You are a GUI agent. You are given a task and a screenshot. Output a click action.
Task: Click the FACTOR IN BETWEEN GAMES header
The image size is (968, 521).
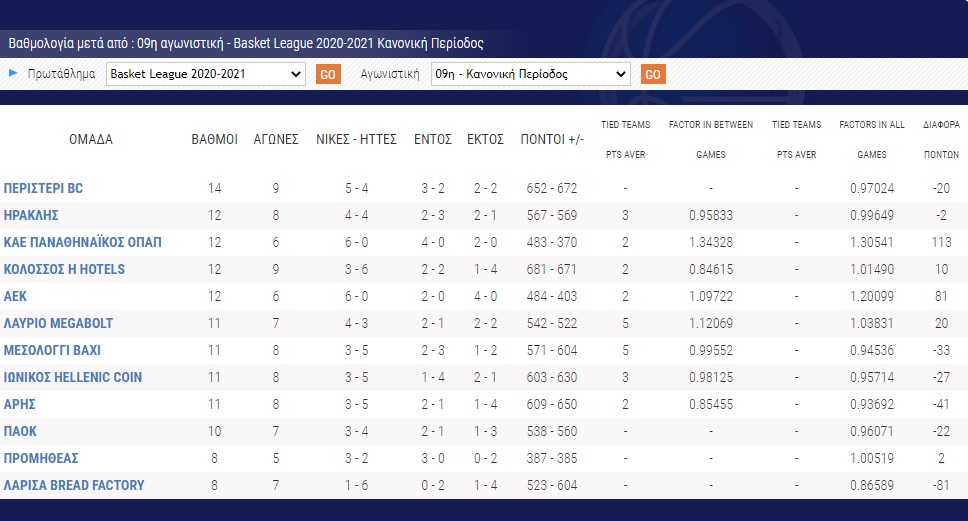(711, 140)
